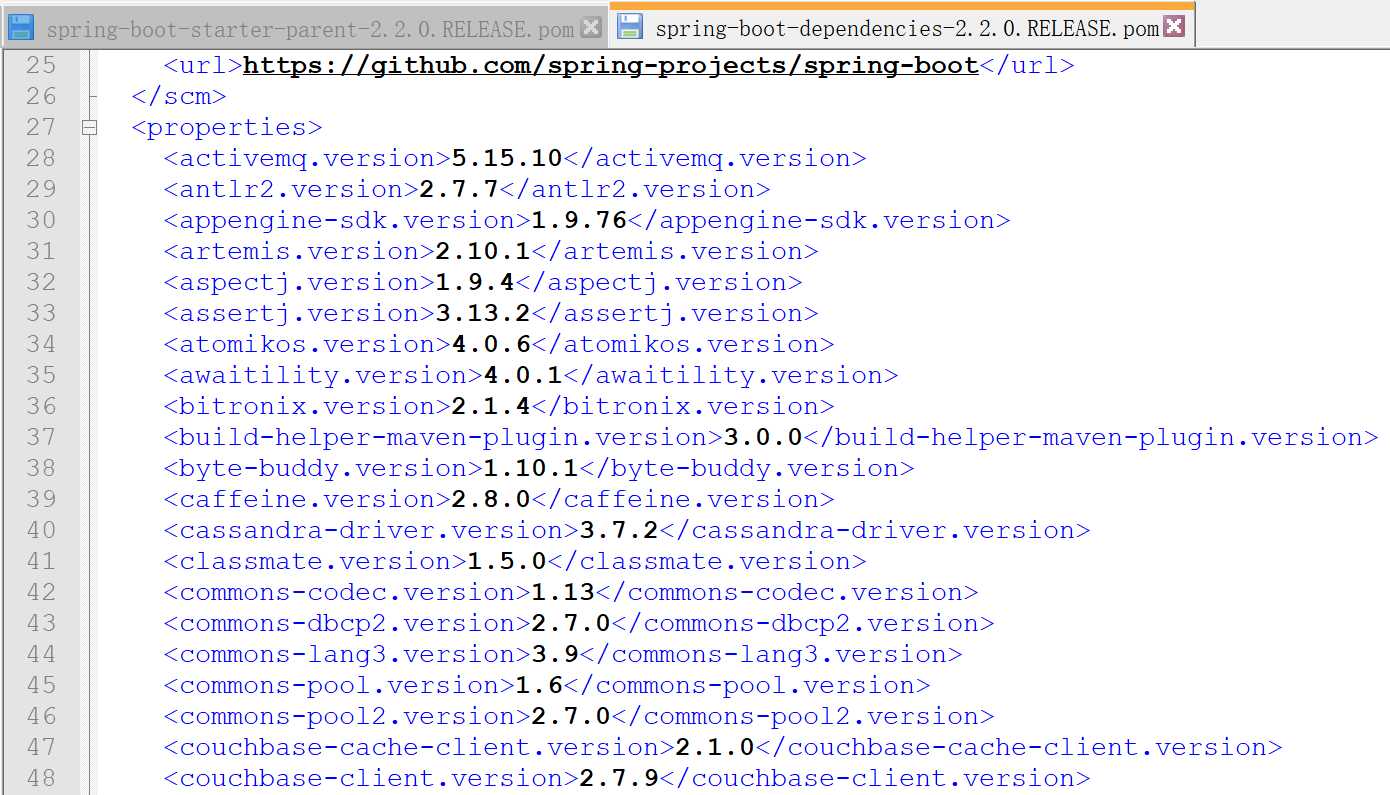The image size is (1390, 795).
Task: Click the byte-buddy version value 1.10.1
Action: pyautogui.click(x=531, y=469)
